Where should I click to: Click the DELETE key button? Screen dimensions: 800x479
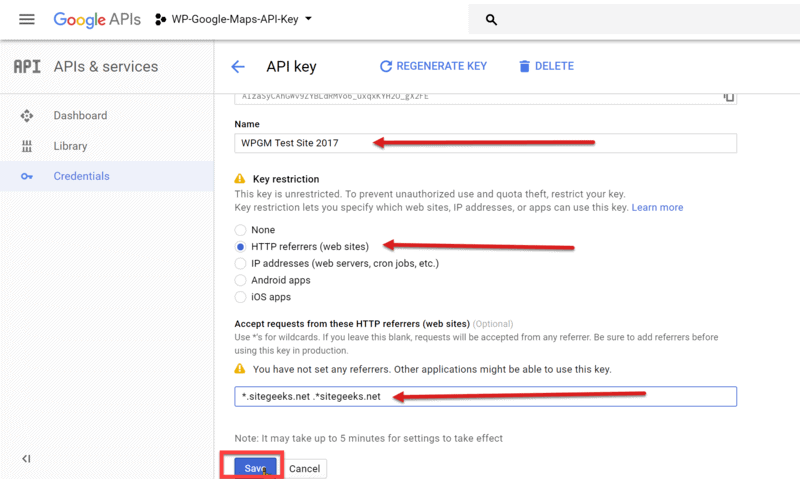pyautogui.click(x=546, y=66)
